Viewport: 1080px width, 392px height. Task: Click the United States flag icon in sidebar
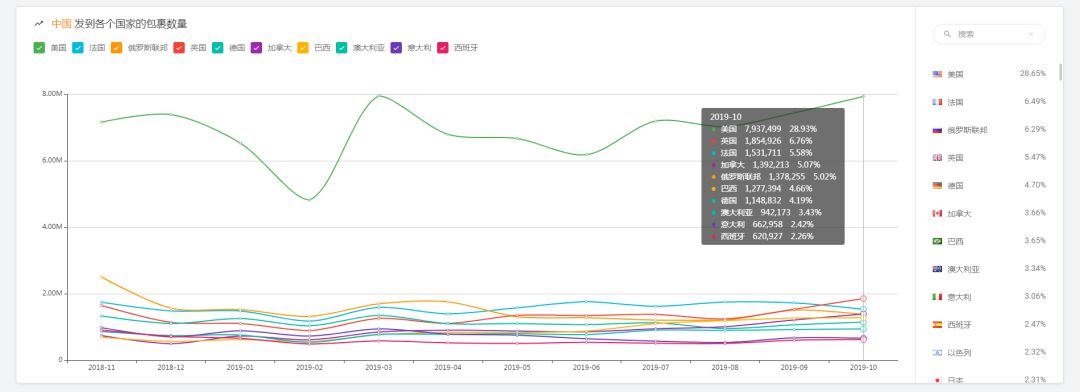click(937, 74)
